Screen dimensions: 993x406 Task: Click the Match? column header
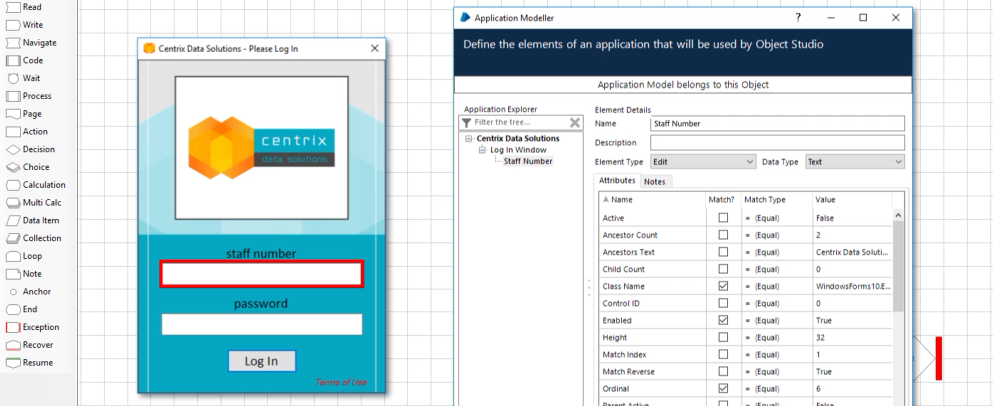(723, 200)
